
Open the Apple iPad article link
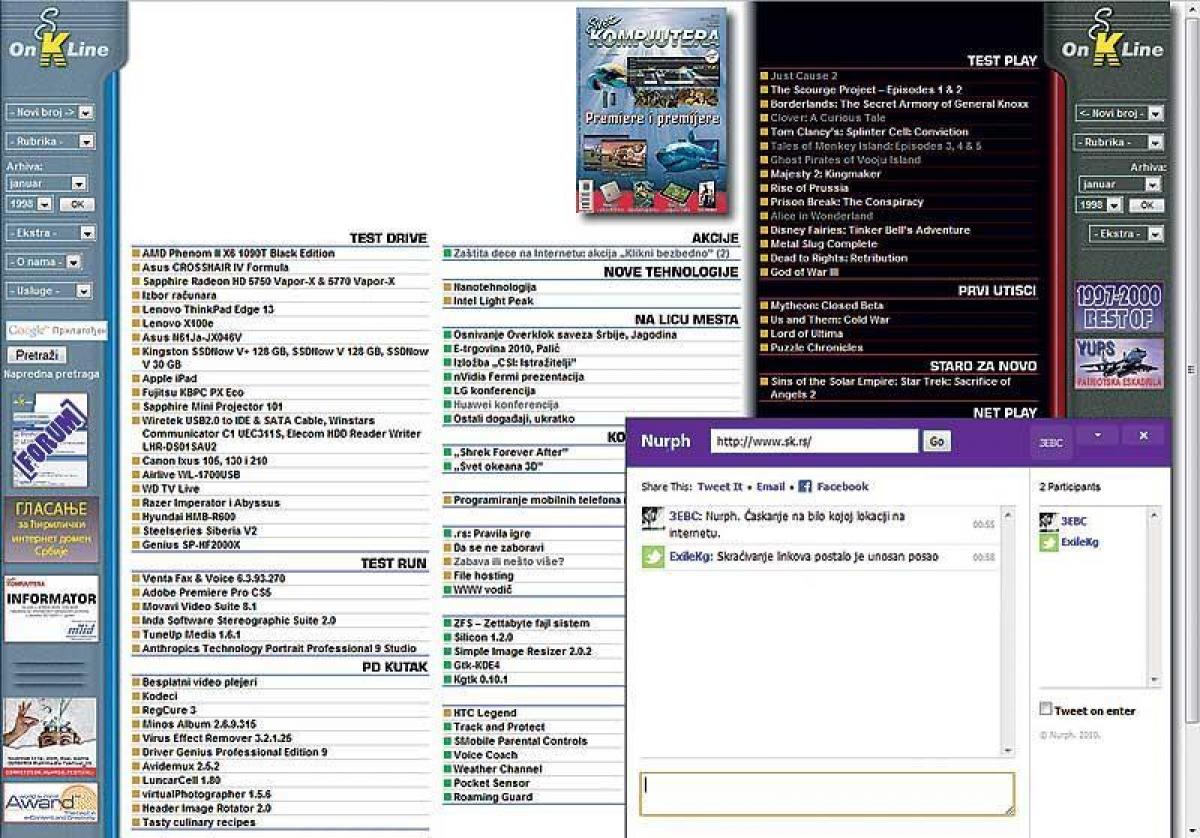click(x=169, y=380)
